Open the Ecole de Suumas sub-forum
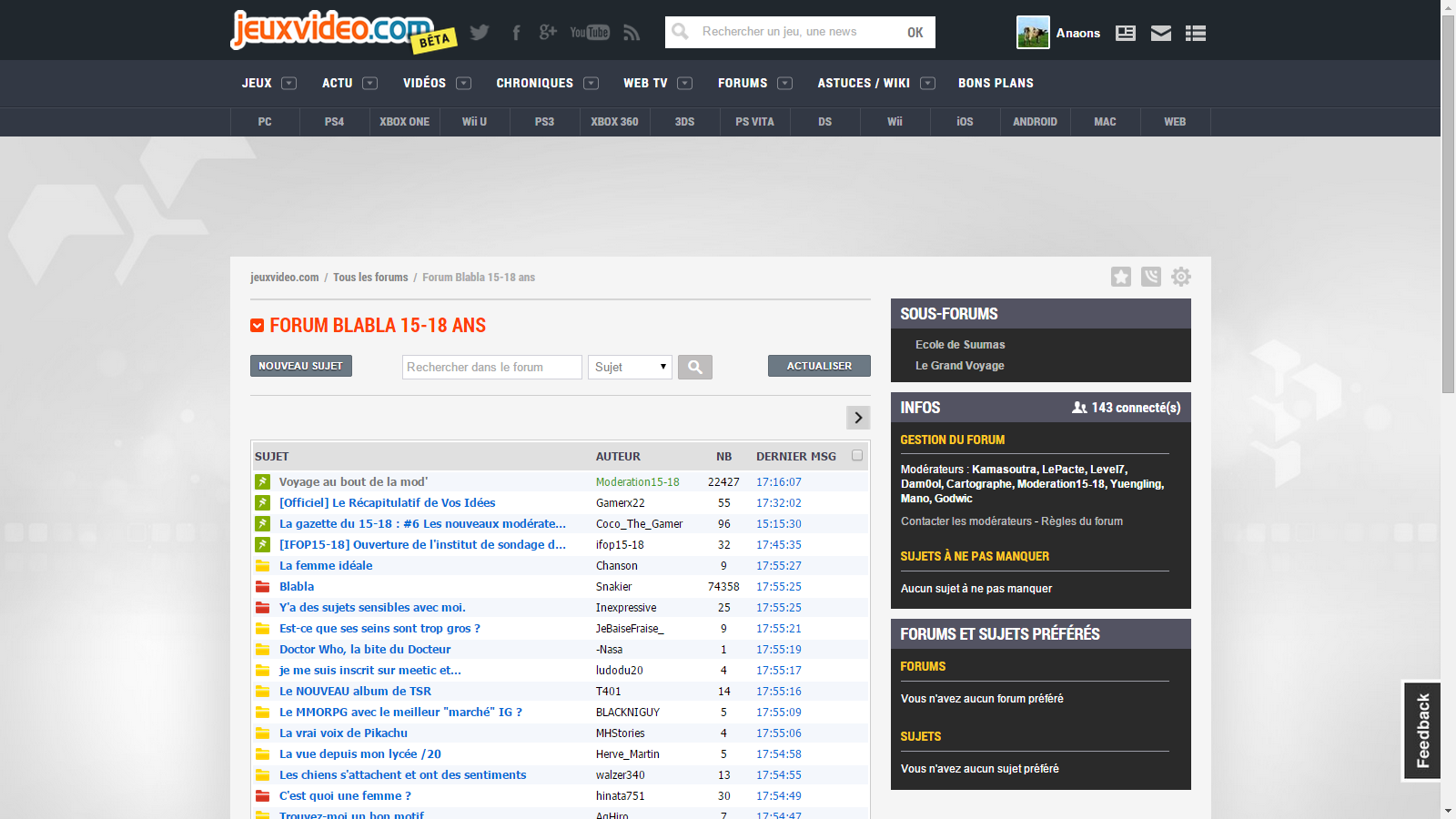The height and width of the screenshot is (819, 1456). click(960, 345)
